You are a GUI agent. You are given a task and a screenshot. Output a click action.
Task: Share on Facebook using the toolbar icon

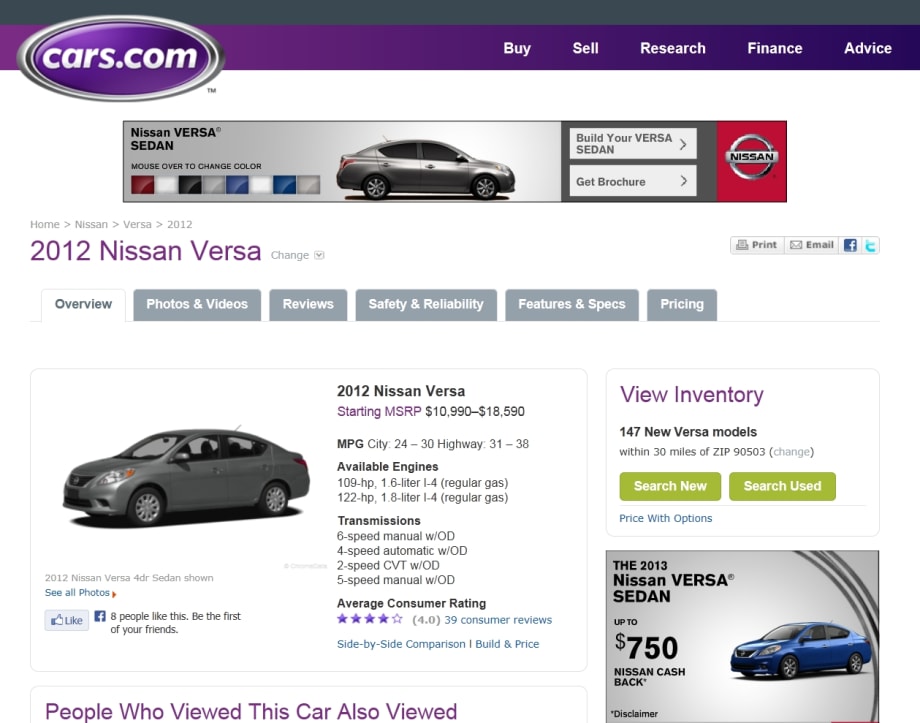click(850, 245)
